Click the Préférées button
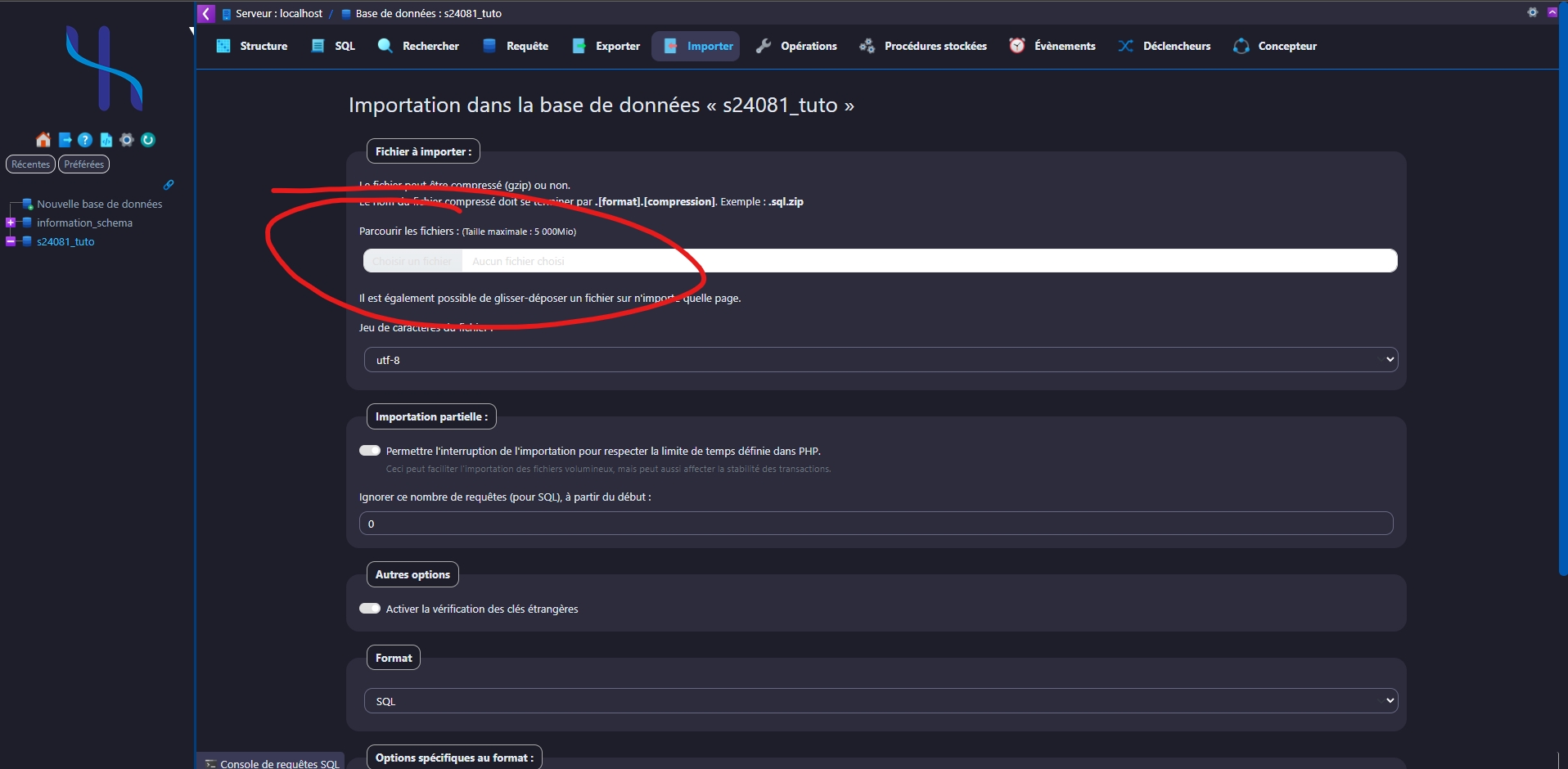Screen dimensions: 1568x769 83,164
